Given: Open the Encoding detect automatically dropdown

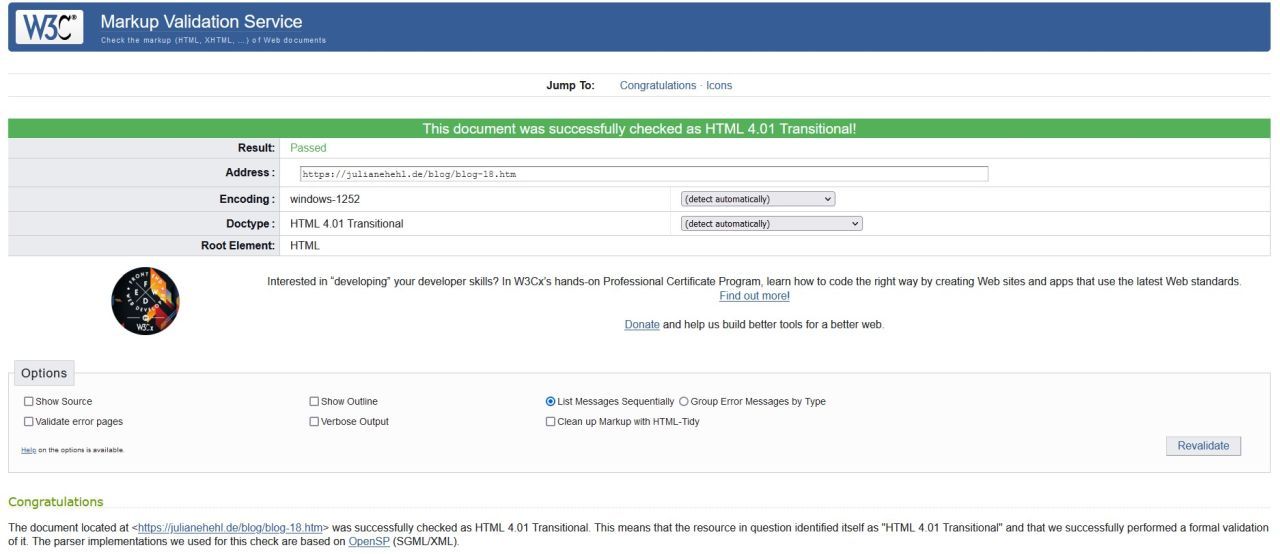Looking at the screenshot, I should coord(757,199).
